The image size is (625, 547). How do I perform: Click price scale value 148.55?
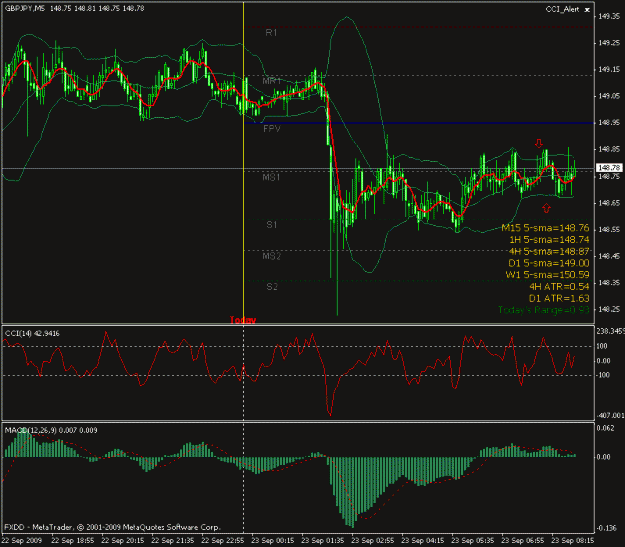coord(609,230)
